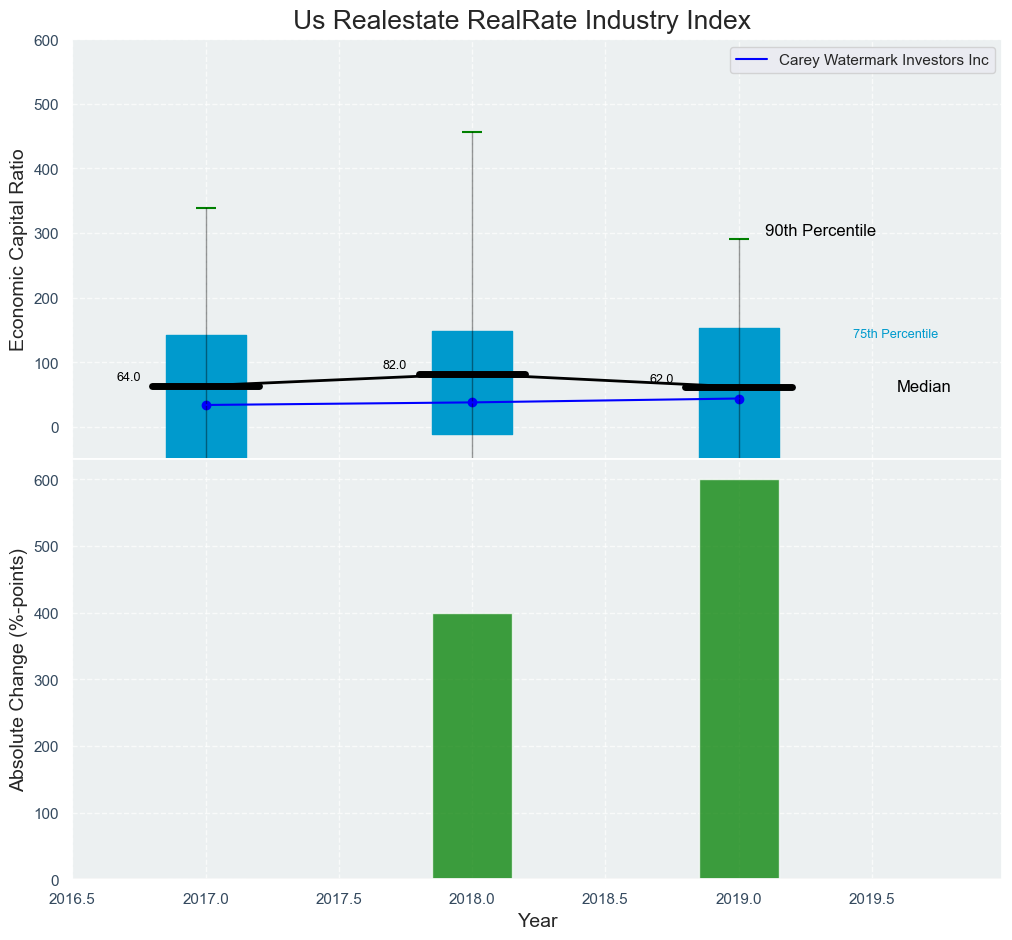Select the 2018 blue data point marker
The width and height of the screenshot is (1012, 940).
(x=472, y=402)
